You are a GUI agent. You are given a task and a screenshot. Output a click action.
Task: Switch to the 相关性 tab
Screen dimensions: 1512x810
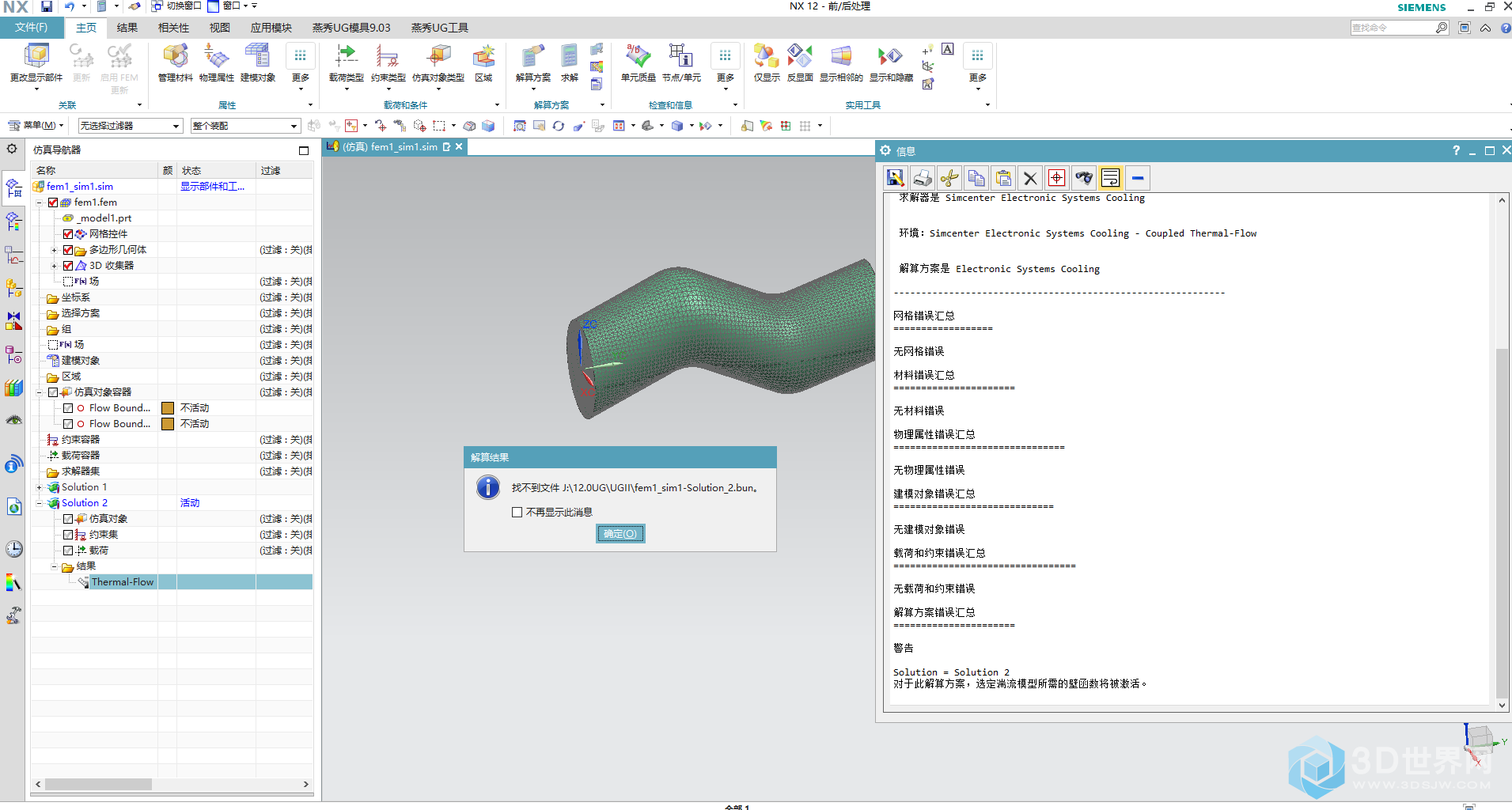(x=173, y=28)
